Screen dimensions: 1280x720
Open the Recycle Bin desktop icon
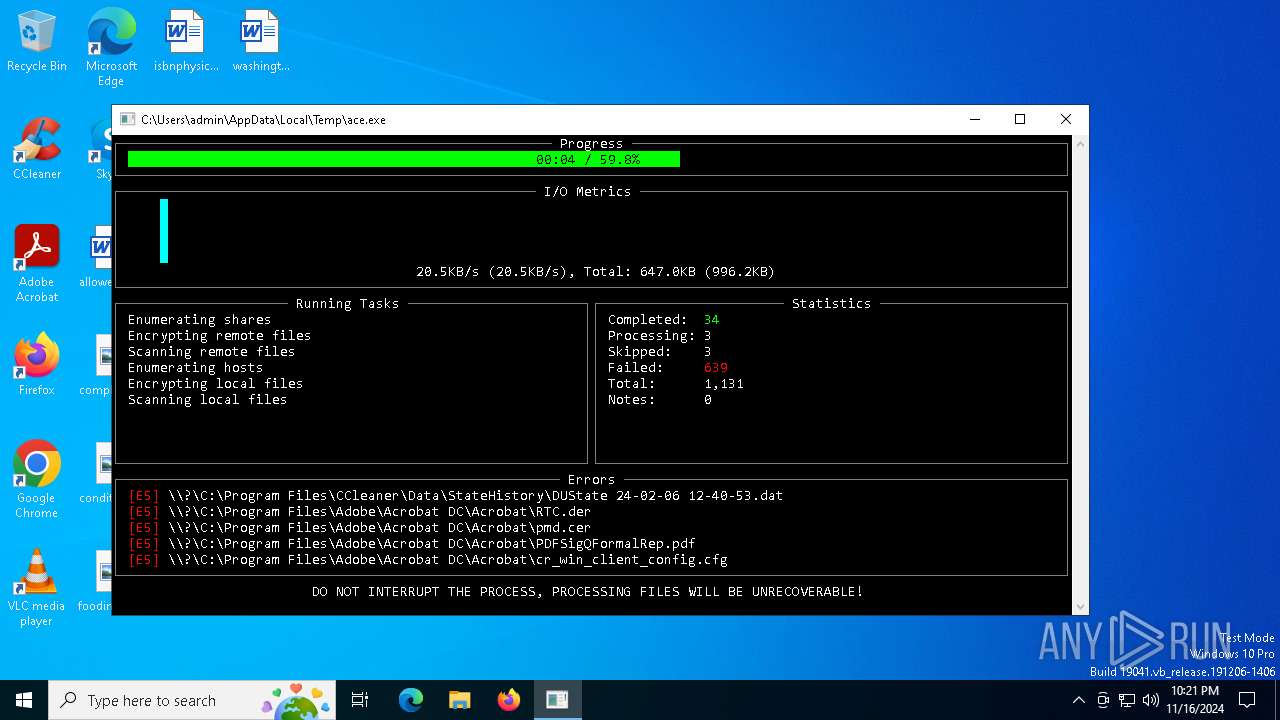[x=37, y=42]
